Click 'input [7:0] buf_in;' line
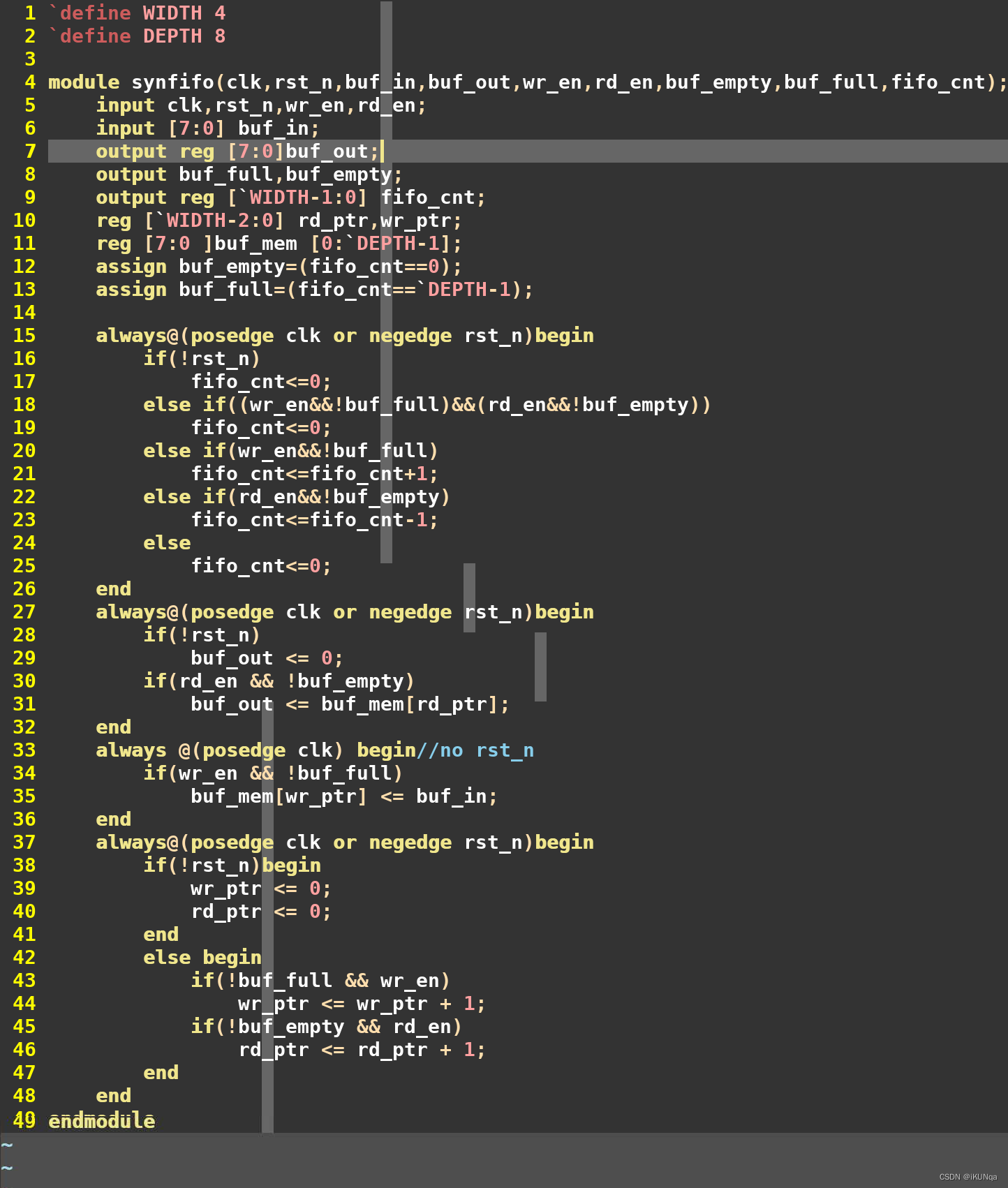 208,128
